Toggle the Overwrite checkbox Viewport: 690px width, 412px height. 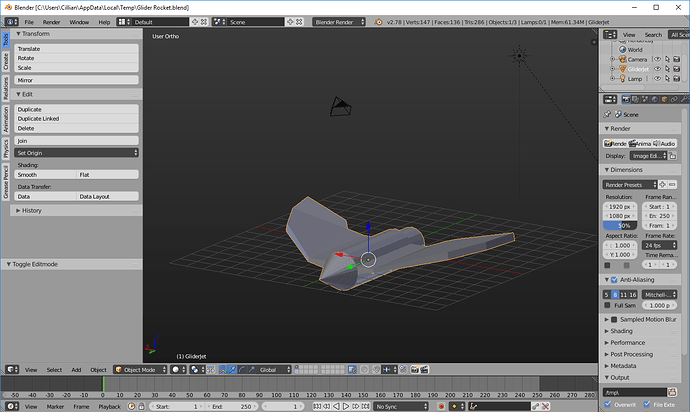point(609,406)
